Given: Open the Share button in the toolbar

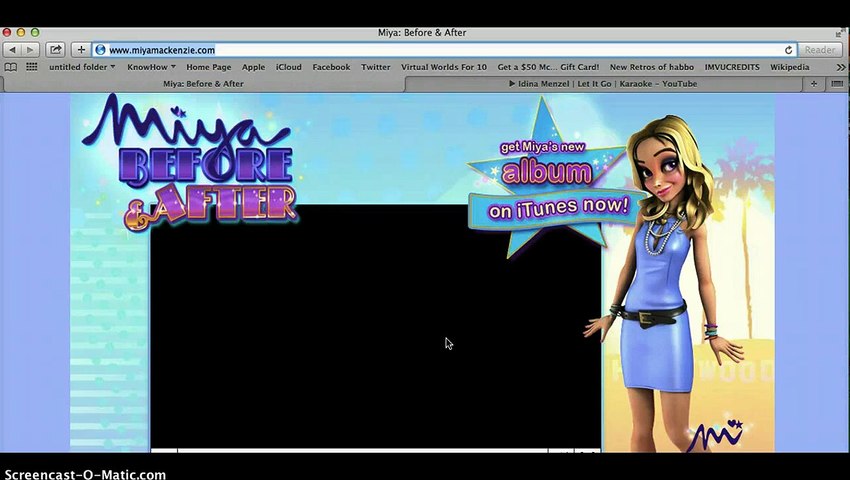Looking at the screenshot, I should [55, 50].
